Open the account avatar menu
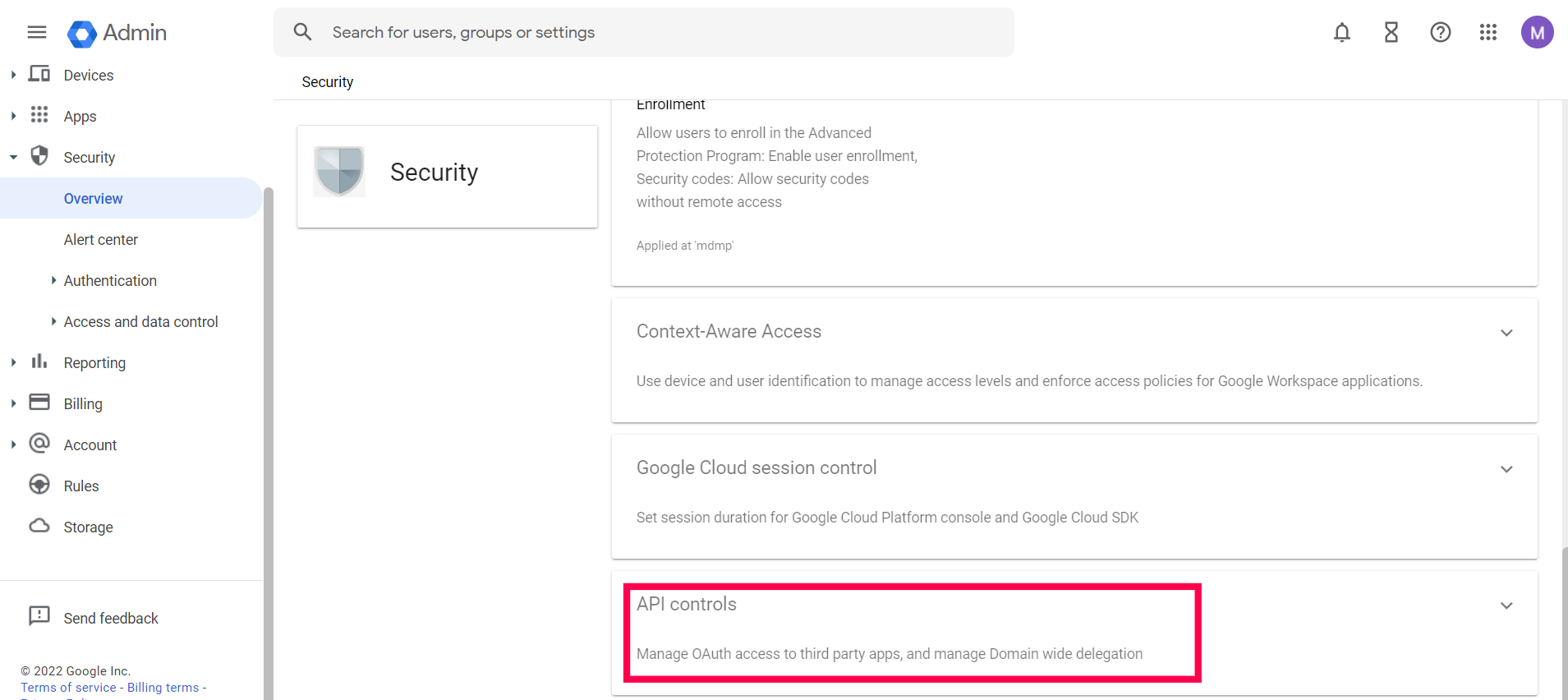 (1537, 32)
